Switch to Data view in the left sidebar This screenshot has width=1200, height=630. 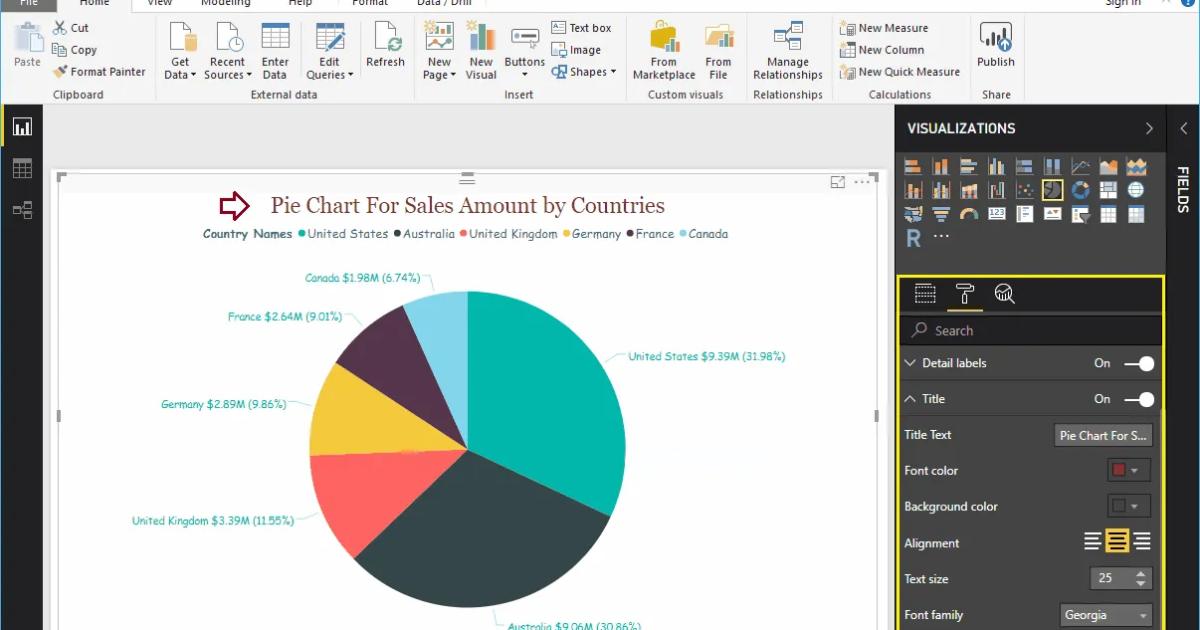(22, 167)
